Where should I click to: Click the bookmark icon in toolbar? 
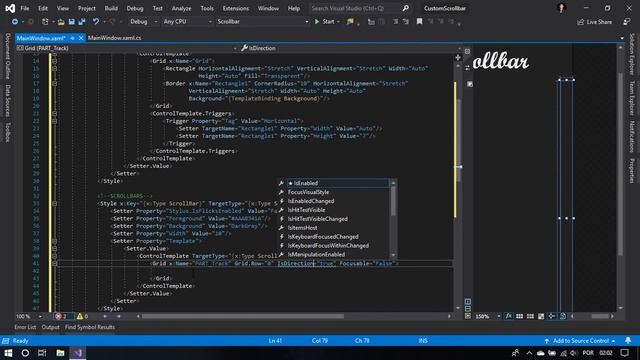click(419, 22)
